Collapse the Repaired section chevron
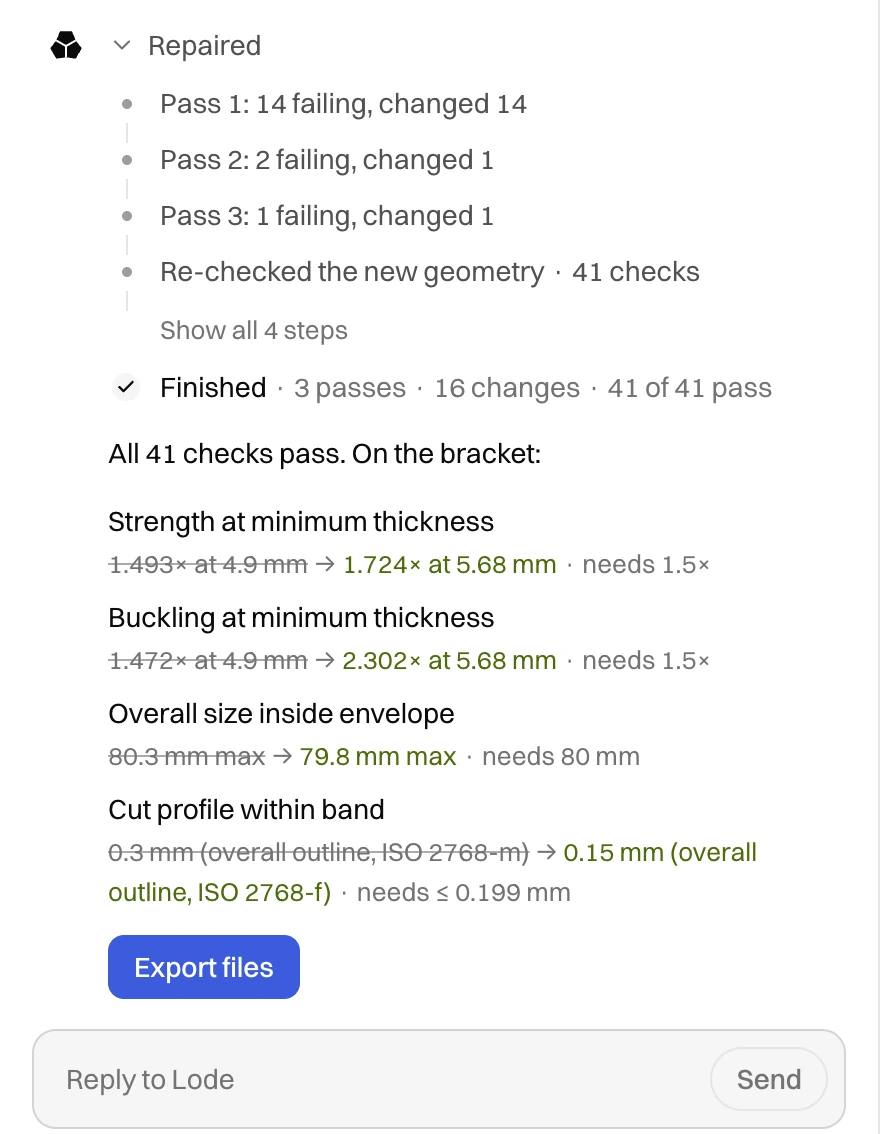Screen dimensions: 880x1134 (x=122, y=46)
